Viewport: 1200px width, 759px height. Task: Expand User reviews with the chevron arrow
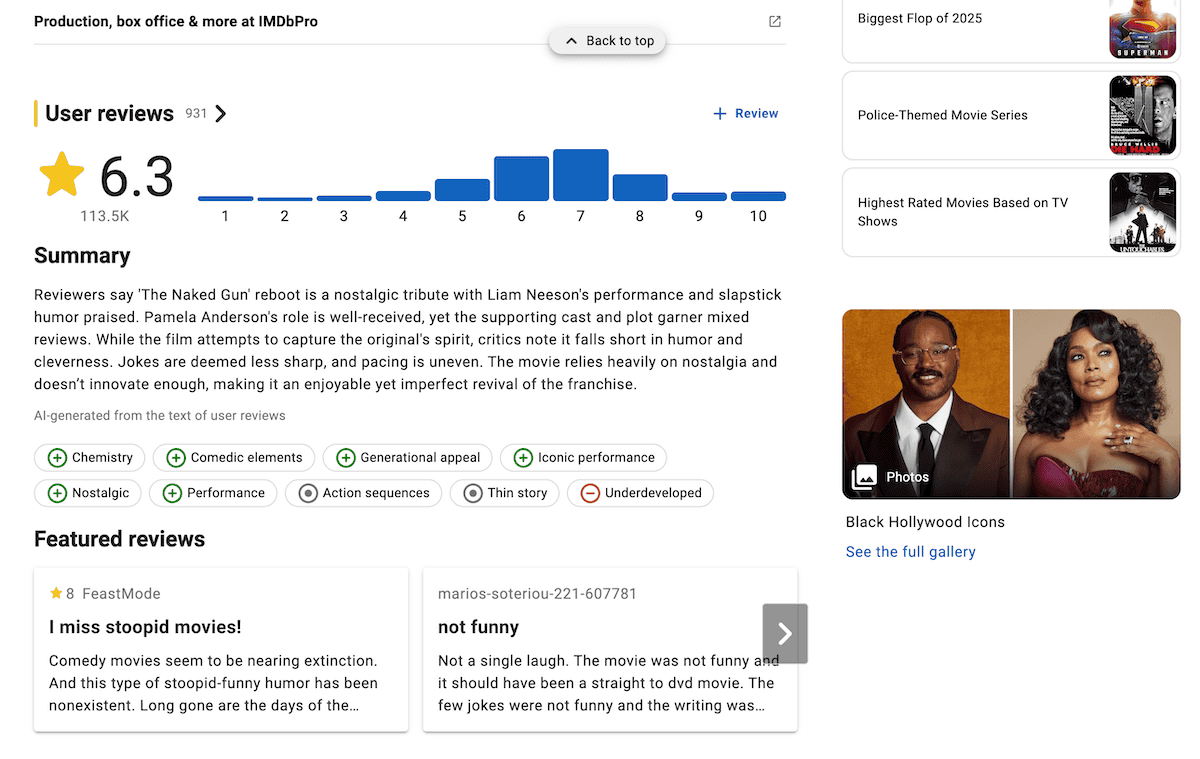pos(221,114)
